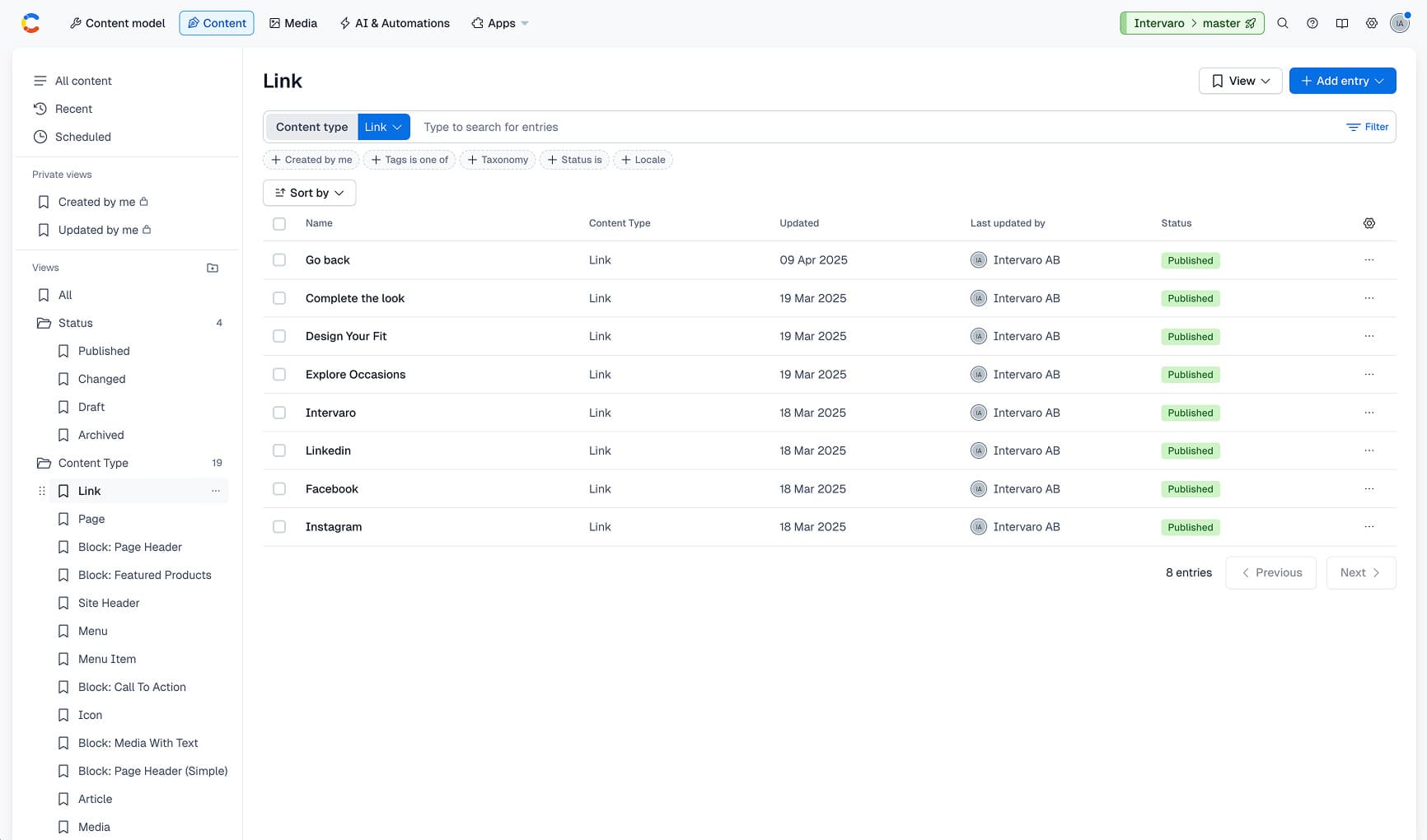Select all entries with the header checkbox
Screen dimensions: 1427x840
(x=279, y=223)
